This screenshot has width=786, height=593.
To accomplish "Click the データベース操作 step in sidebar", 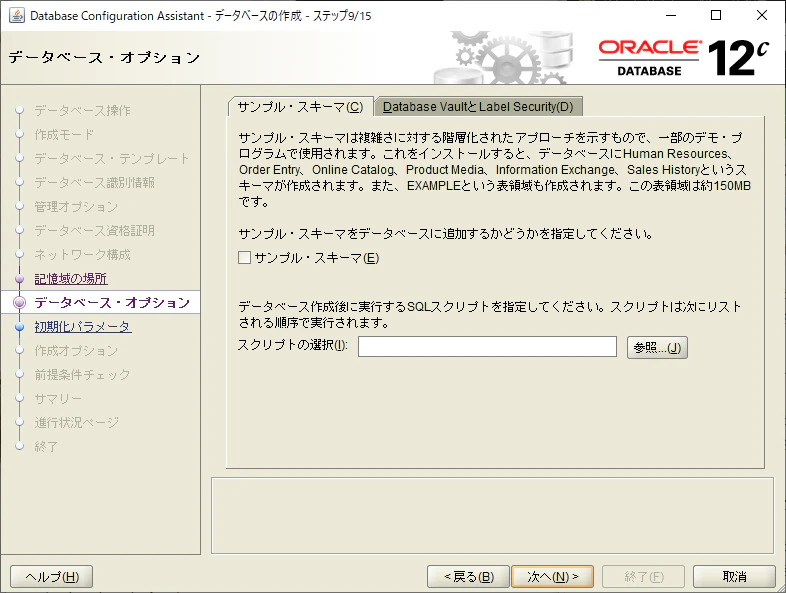I will point(82,110).
